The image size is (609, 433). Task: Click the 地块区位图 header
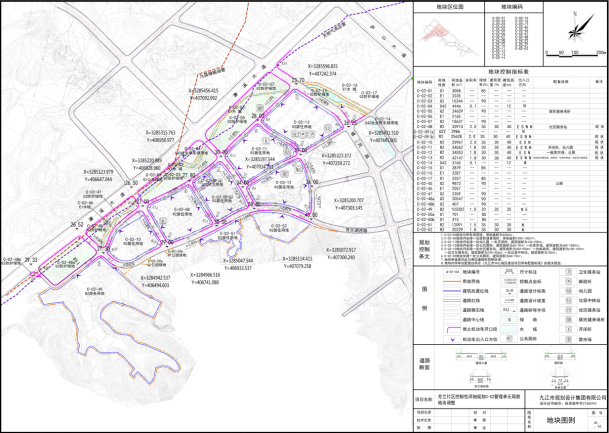(x=449, y=7)
